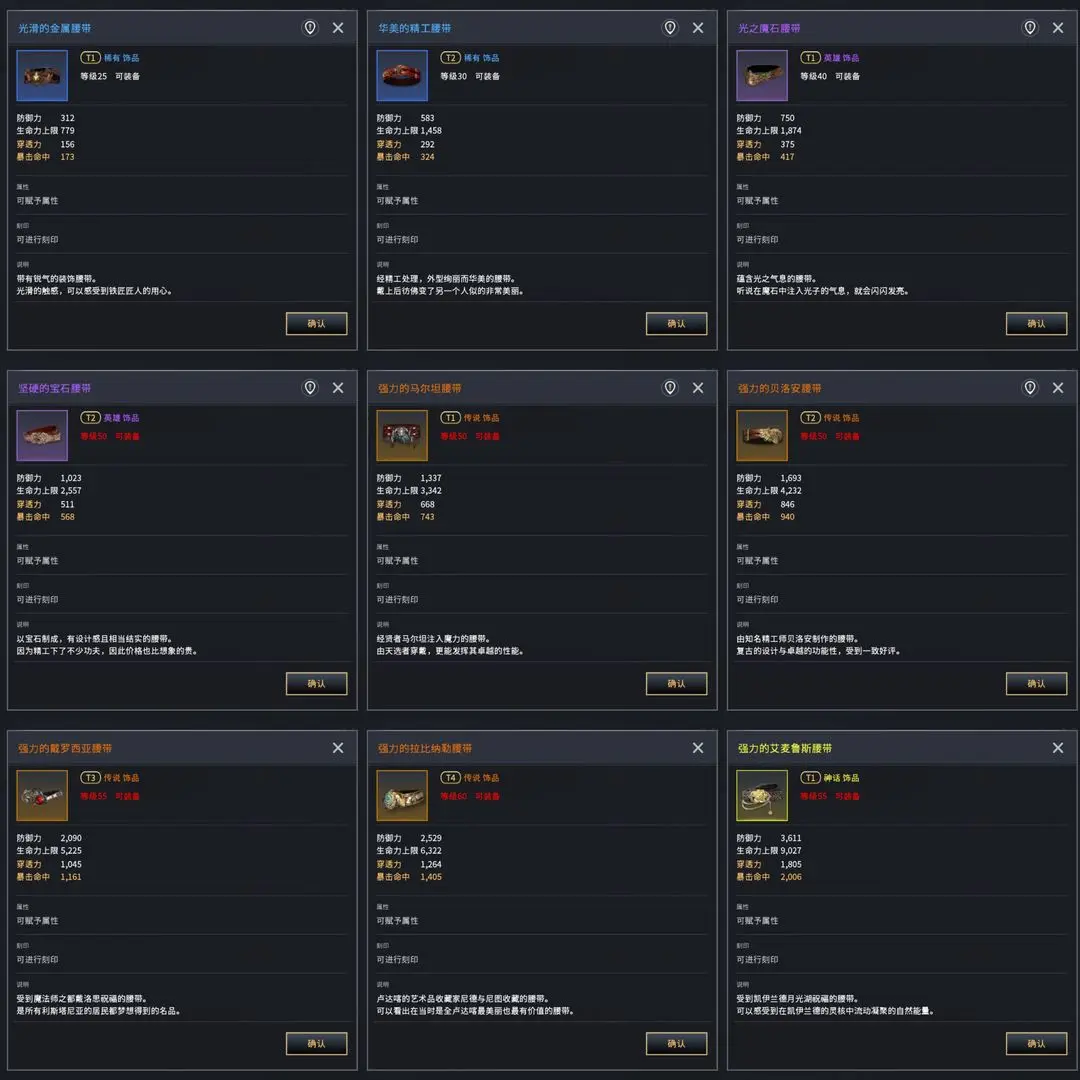Click location pin icon on 坚硬的宝石腰带 panel
This screenshot has height=1080, width=1080.
pos(310,388)
